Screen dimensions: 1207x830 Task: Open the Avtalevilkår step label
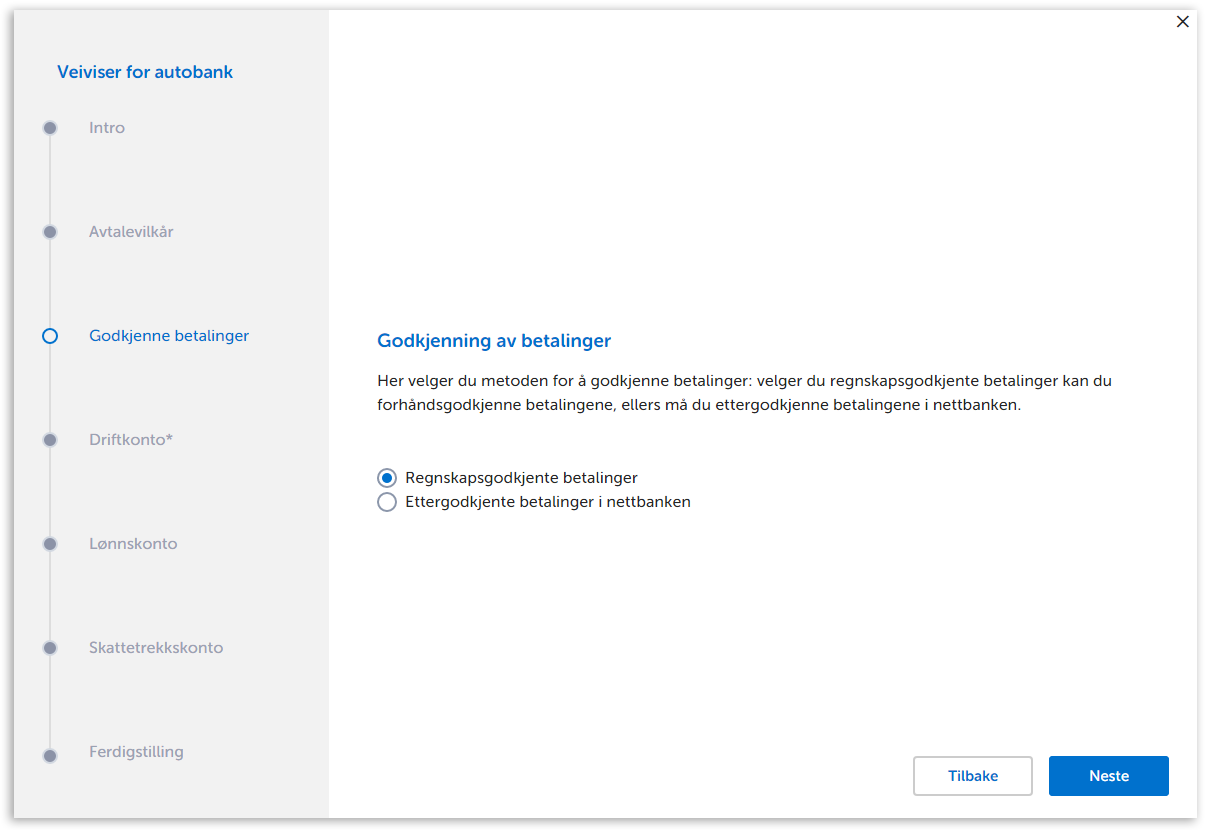[131, 232]
